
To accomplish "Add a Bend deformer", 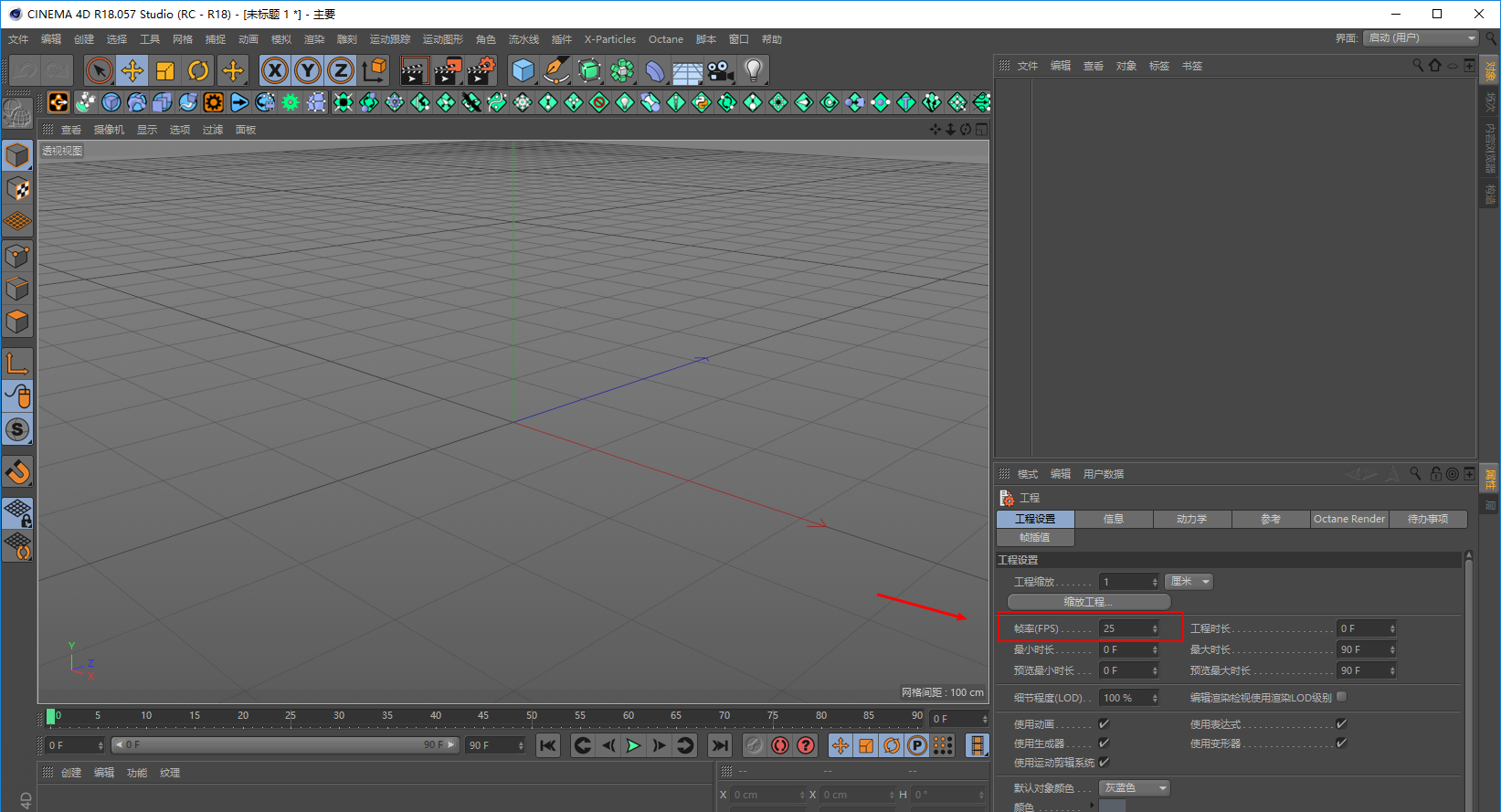I will (x=655, y=70).
